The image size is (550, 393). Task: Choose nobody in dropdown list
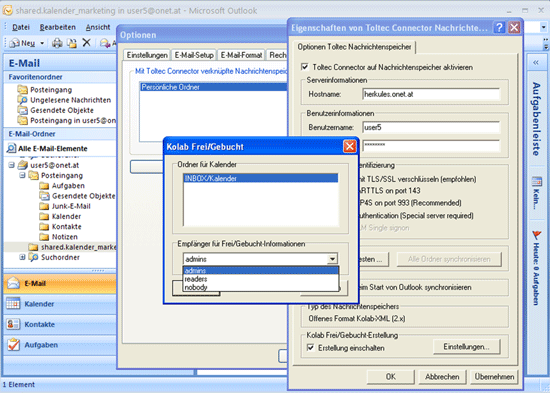261,287
